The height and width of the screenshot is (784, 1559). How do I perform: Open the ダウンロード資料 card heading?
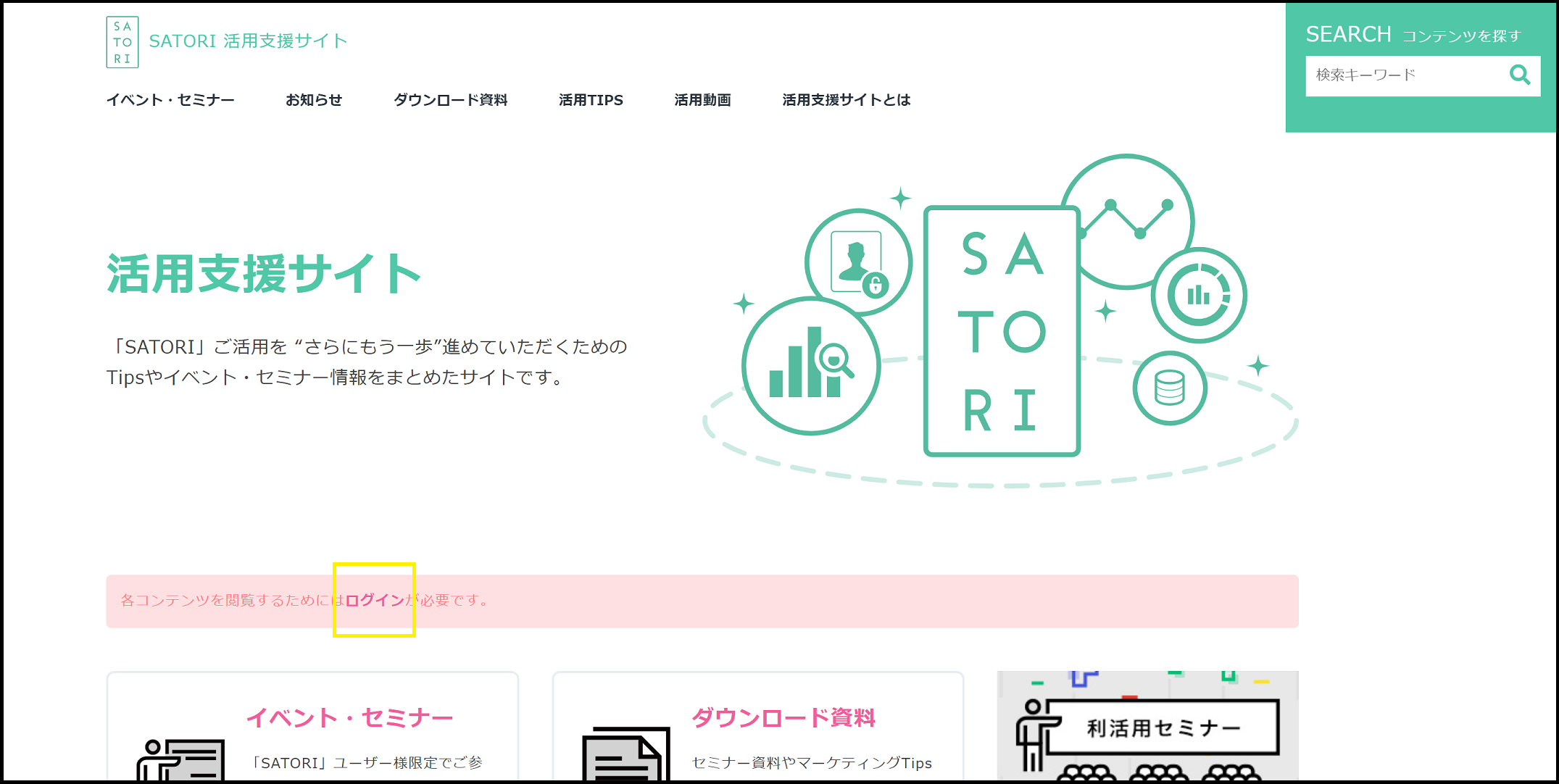tap(783, 717)
